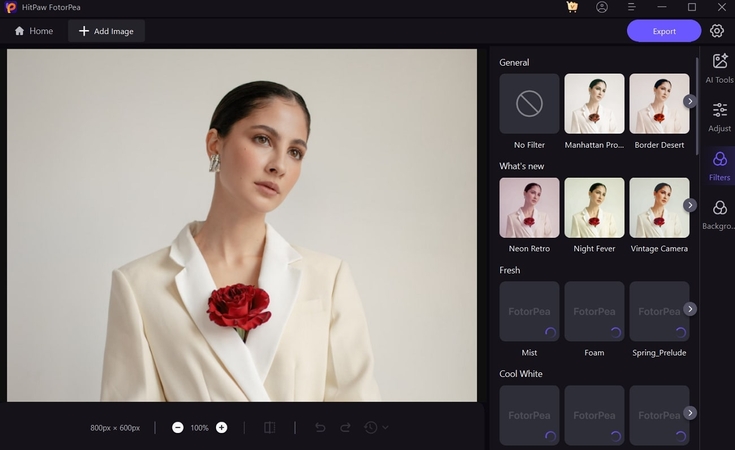Select the No Filter option

click(529, 104)
